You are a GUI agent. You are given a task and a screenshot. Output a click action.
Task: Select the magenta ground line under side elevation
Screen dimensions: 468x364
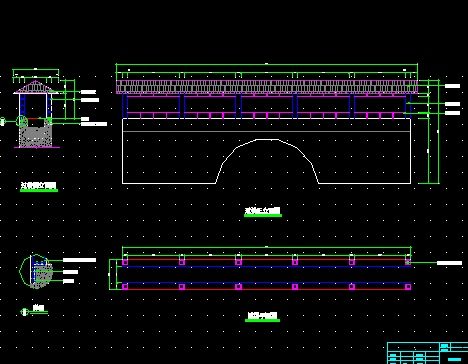(37, 147)
